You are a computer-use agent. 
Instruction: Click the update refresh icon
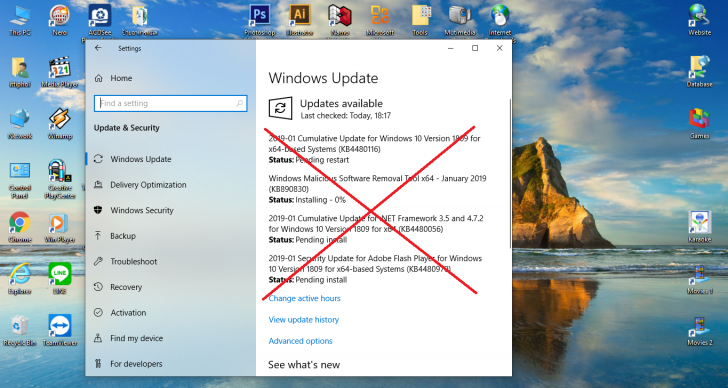pyautogui.click(x=280, y=108)
